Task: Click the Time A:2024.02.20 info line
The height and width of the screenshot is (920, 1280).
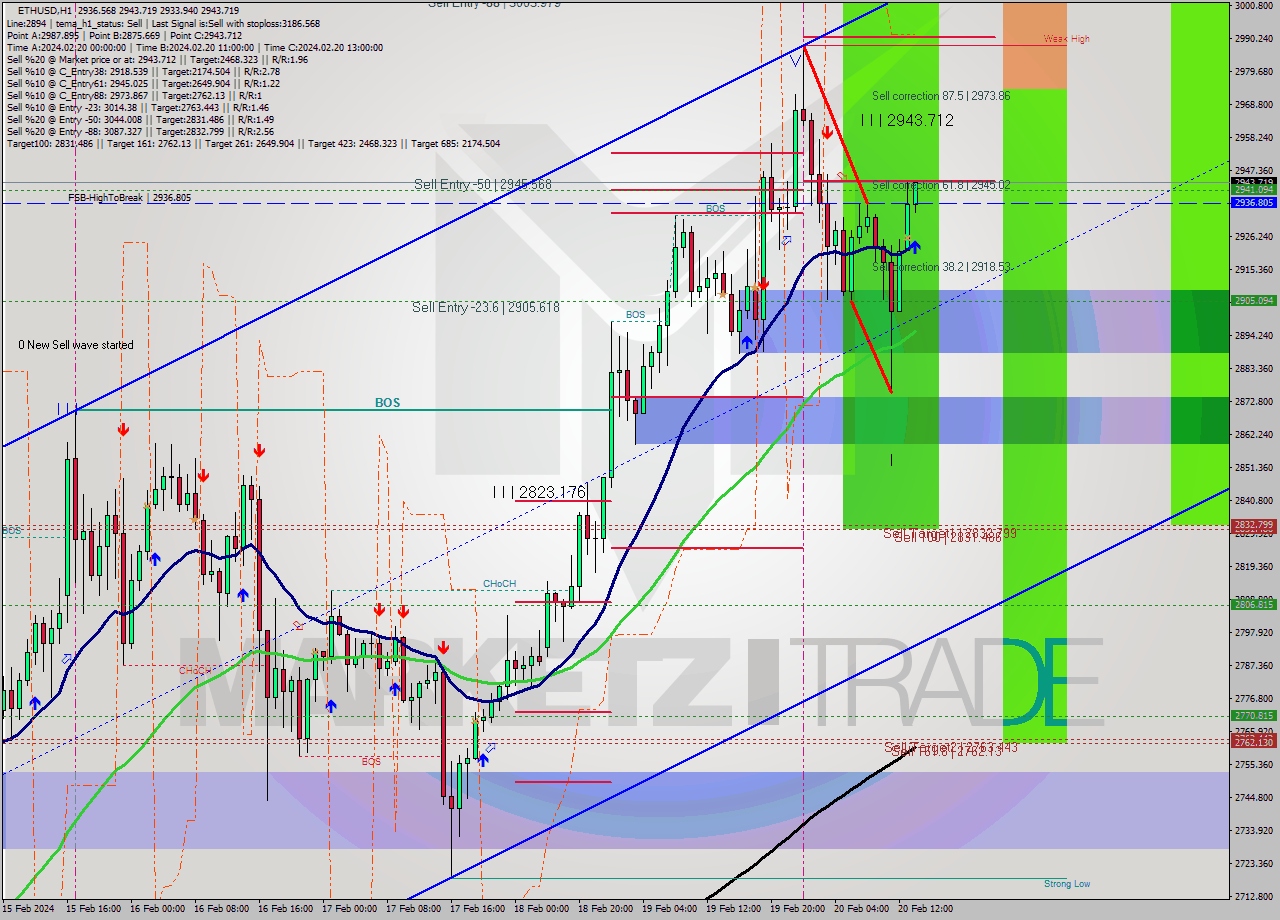Action: [x=195, y=47]
